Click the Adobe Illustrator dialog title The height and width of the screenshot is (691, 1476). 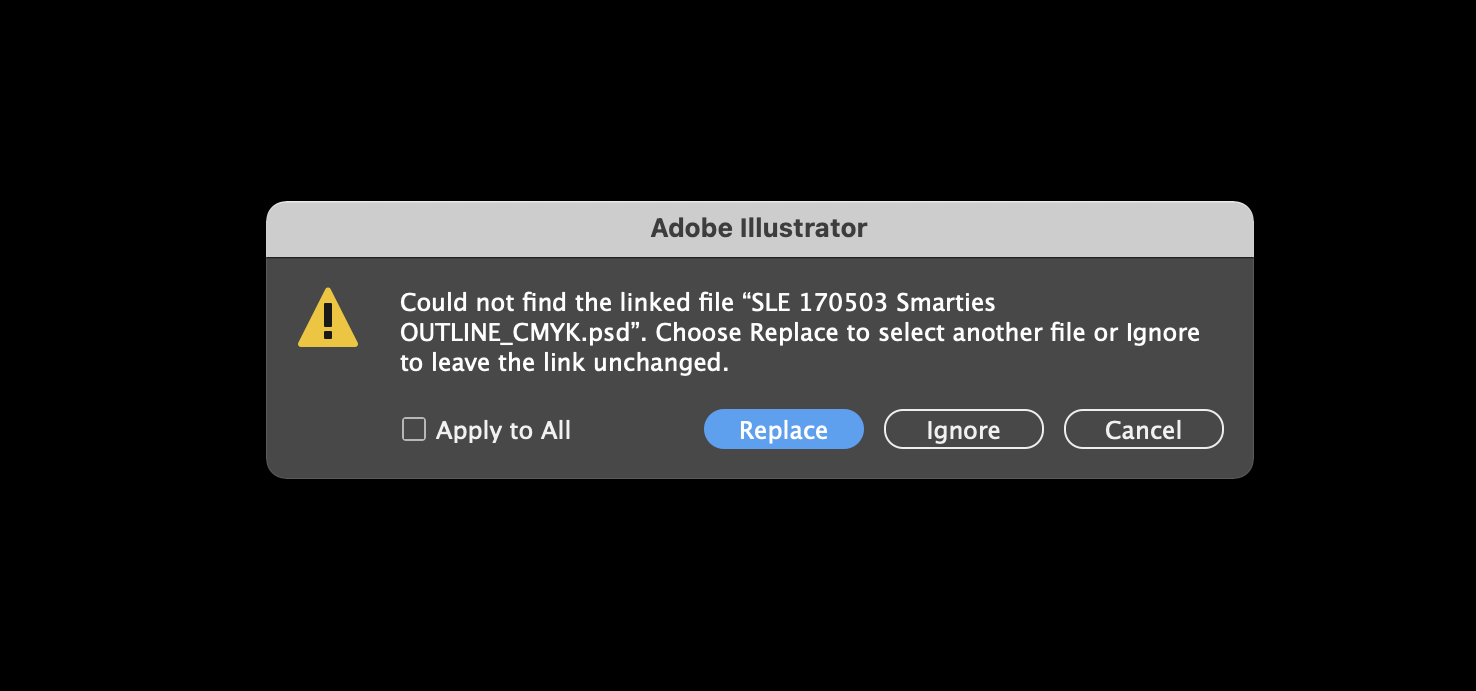click(758, 228)
